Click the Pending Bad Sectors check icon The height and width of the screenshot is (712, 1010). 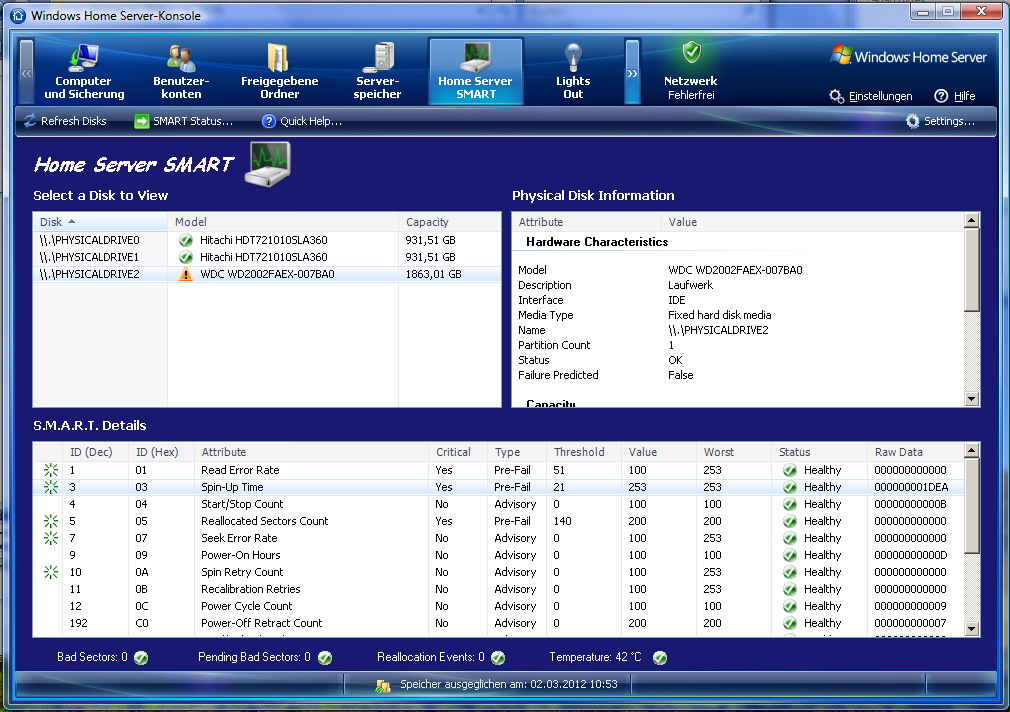[325, 657]
